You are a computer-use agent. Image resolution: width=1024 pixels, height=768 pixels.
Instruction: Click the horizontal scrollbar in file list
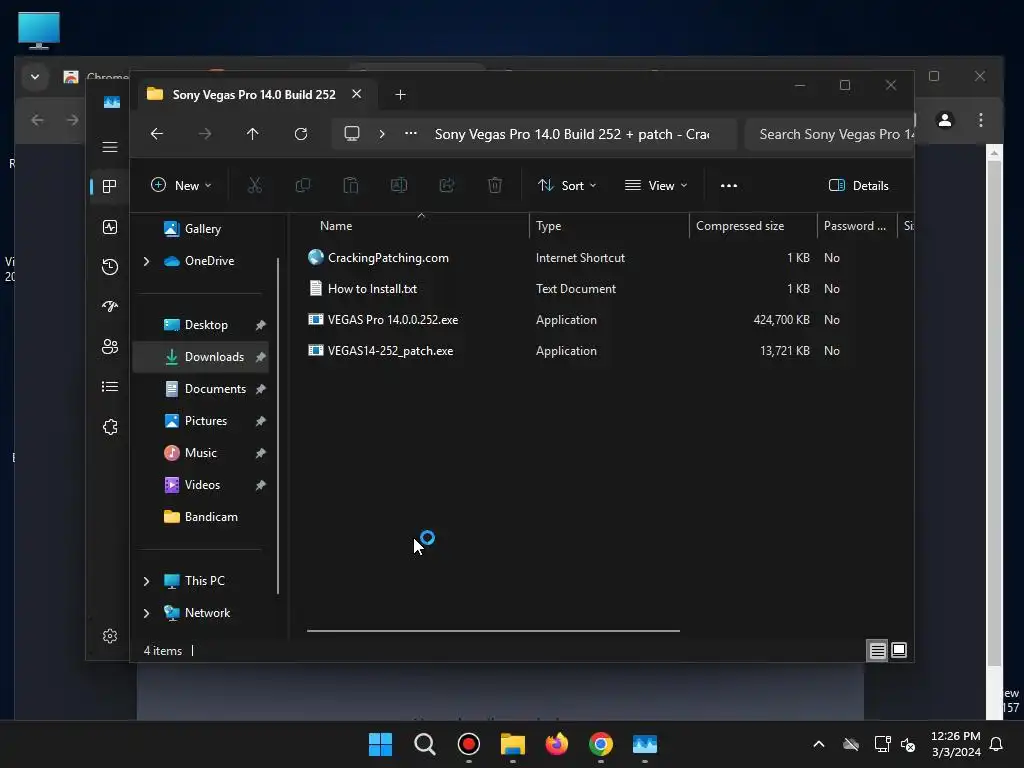pyautogui.click(x=493, y=631)
